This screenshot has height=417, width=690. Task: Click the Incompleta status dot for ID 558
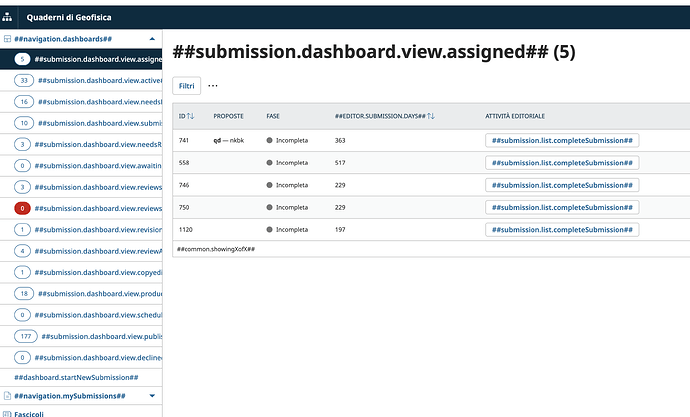click(x=269, y=163)
